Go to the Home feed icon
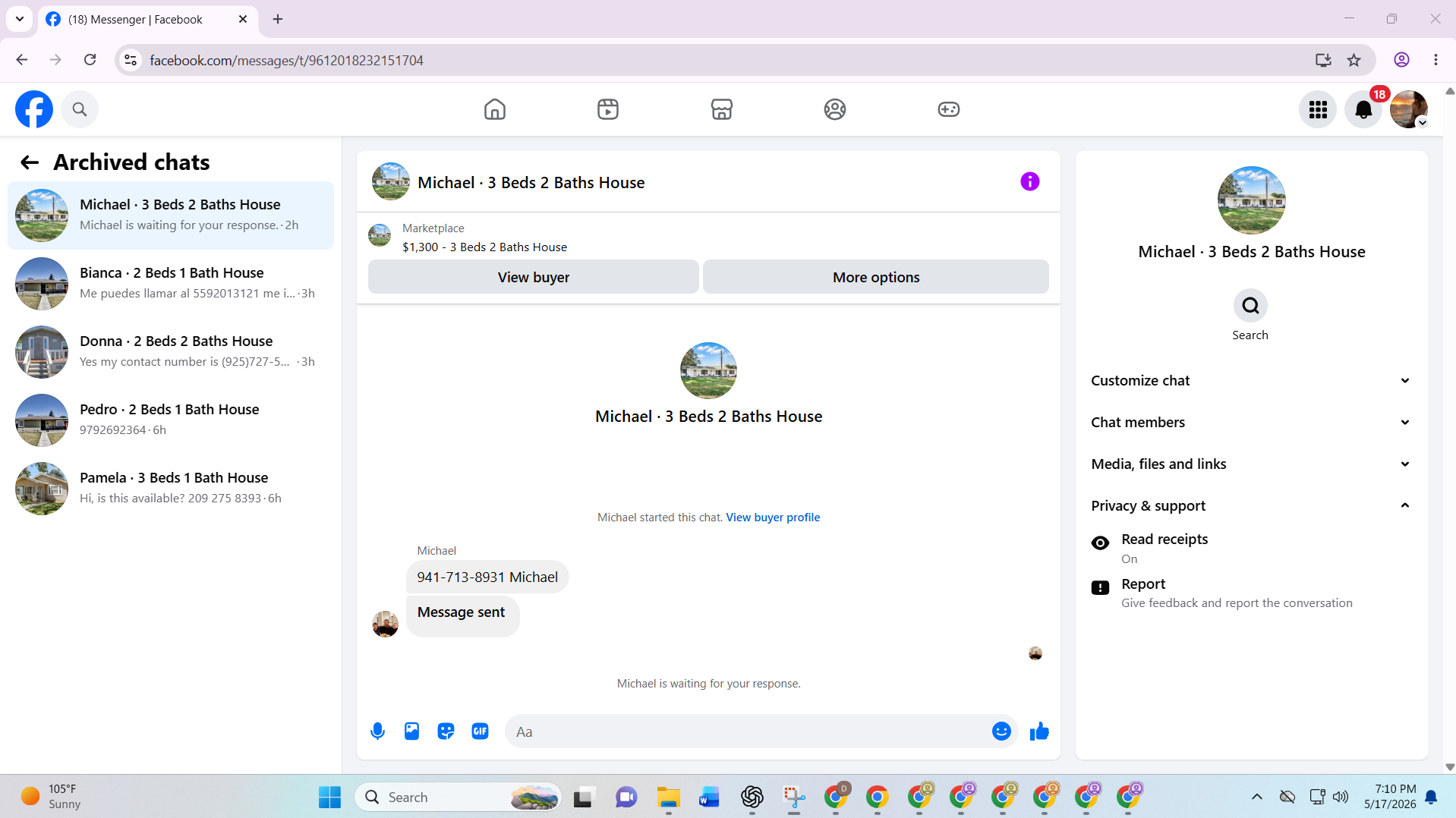 [x=495, y=109]
